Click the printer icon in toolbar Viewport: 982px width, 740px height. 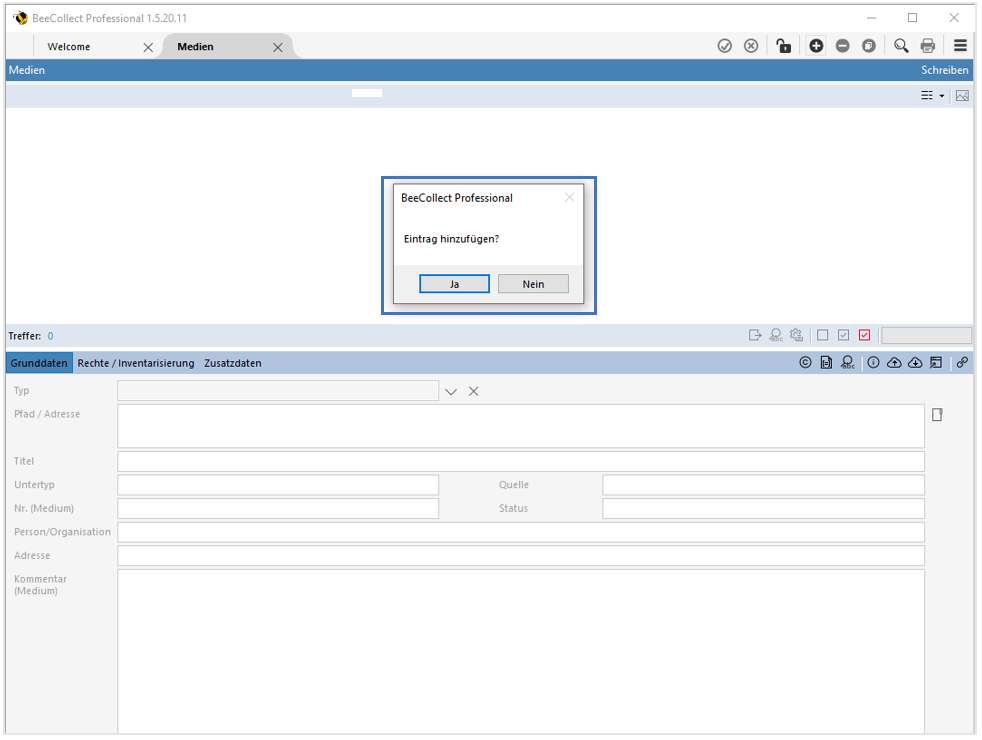coord(928,46)
